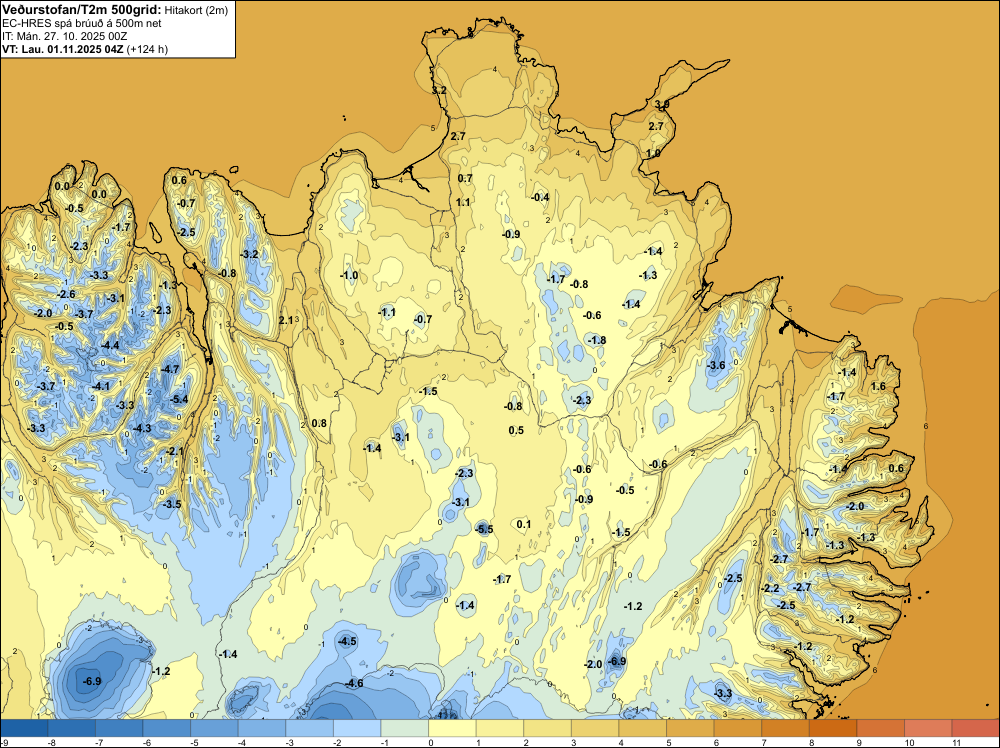Click the legend swatch between 4 and 5
1000x748 pixels.
[642, 728]
